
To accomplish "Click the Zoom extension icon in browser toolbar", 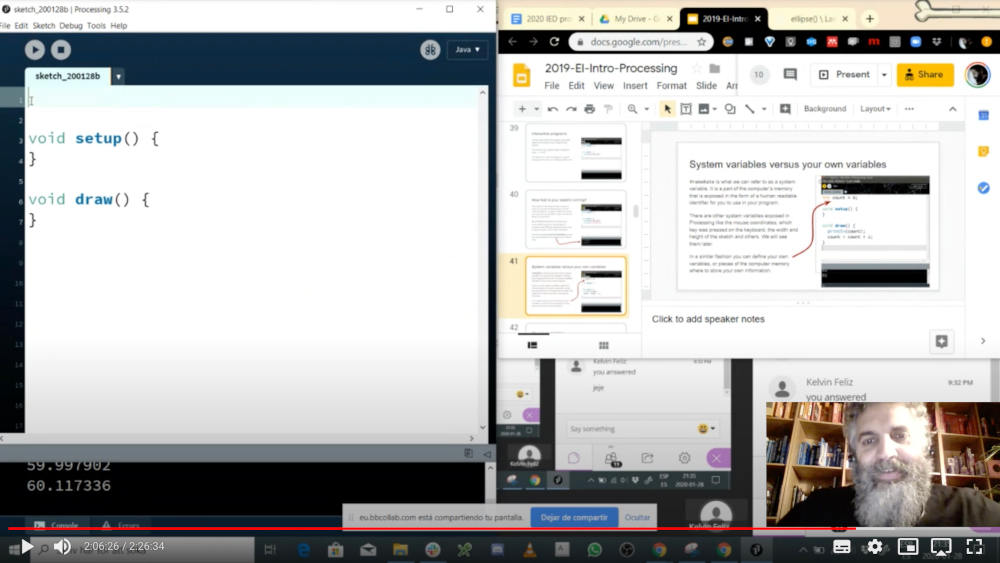I will tap(915, 42).
